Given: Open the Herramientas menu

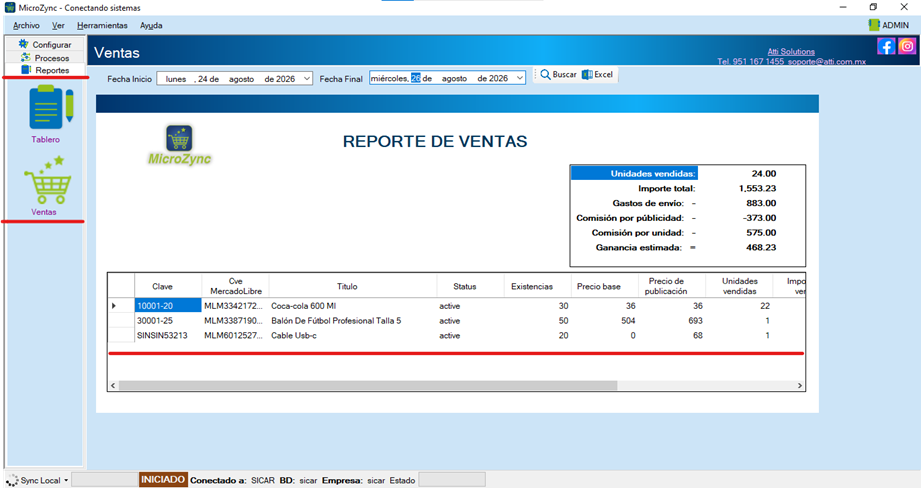Looking at the screenshot, I should [x=102, y=25].
